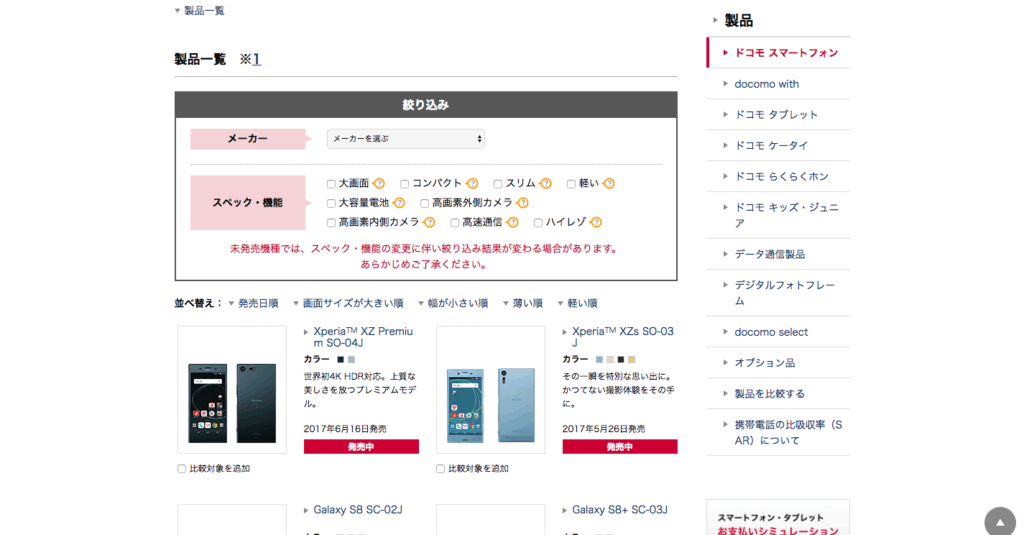Open the 製品 sidebar heading
Screen dimensions: 1024x535
coord(739,20)
